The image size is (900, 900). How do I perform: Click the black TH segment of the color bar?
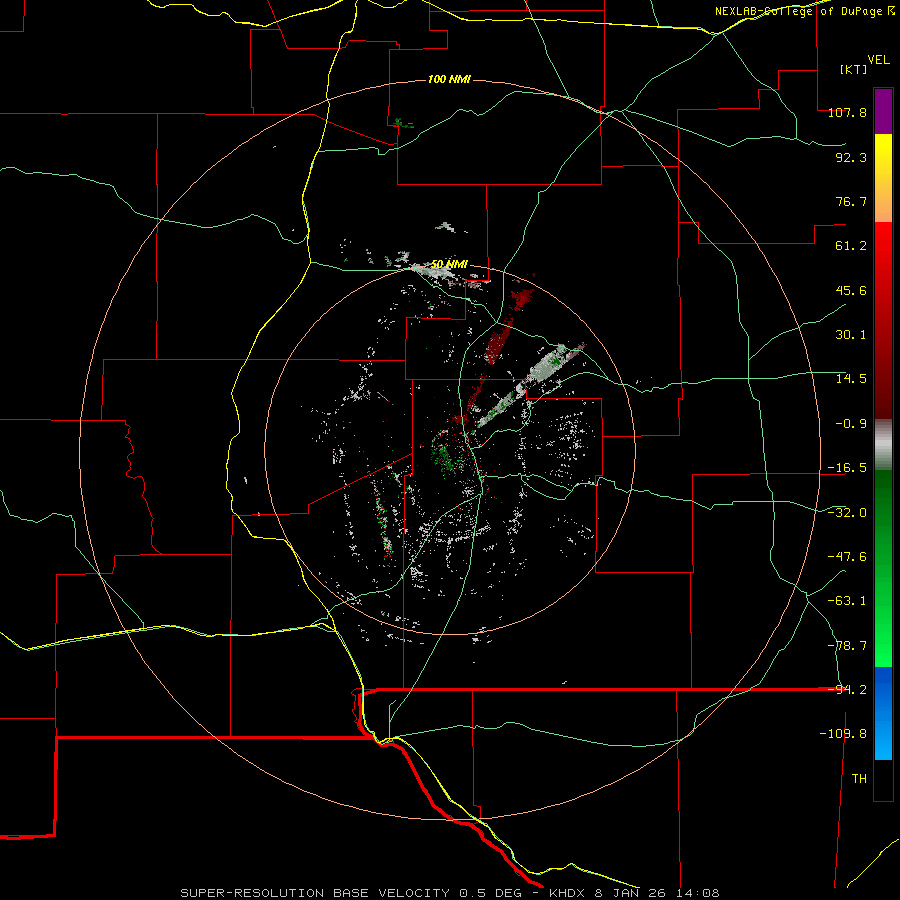883,780
